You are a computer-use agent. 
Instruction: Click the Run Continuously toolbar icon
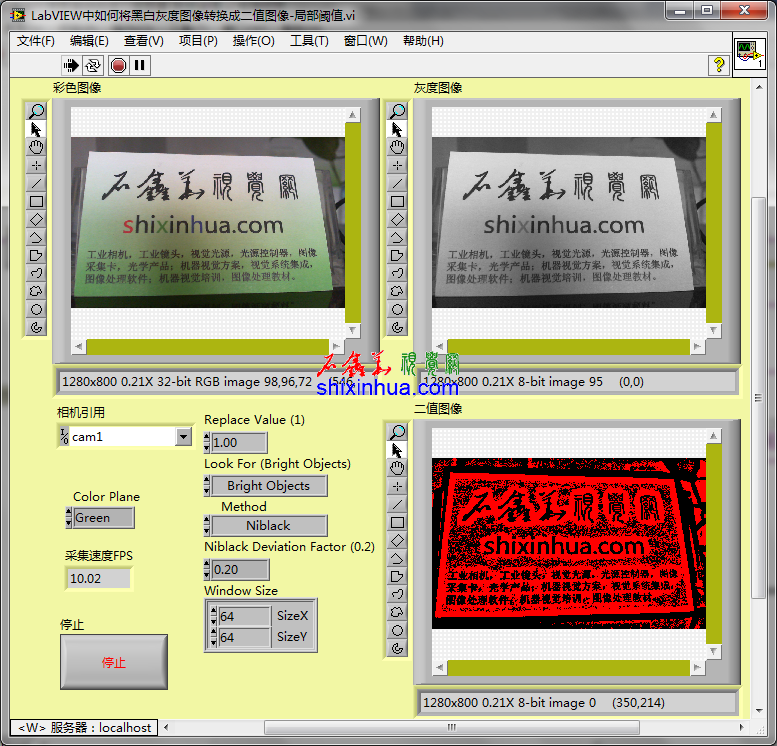coord(93,65)
